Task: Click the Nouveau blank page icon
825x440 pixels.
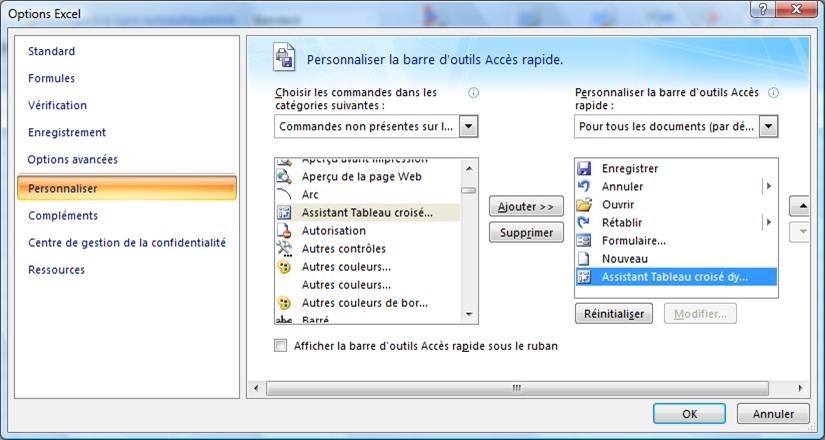Action: point(584,258)
